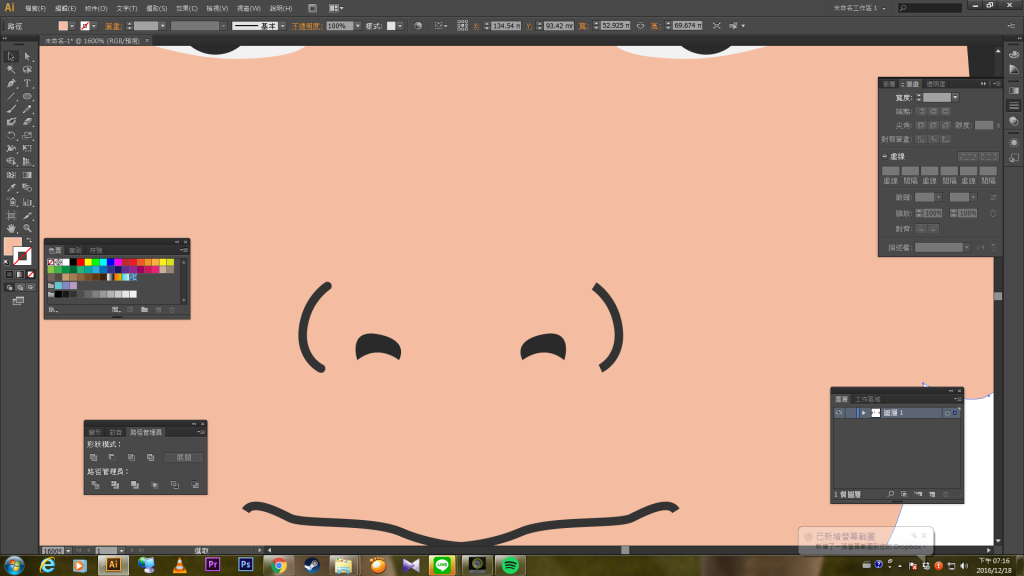The width and height of the screenshot is (1024, 576).
Task: Select the Gradient tool
Action: click(27, 175)
